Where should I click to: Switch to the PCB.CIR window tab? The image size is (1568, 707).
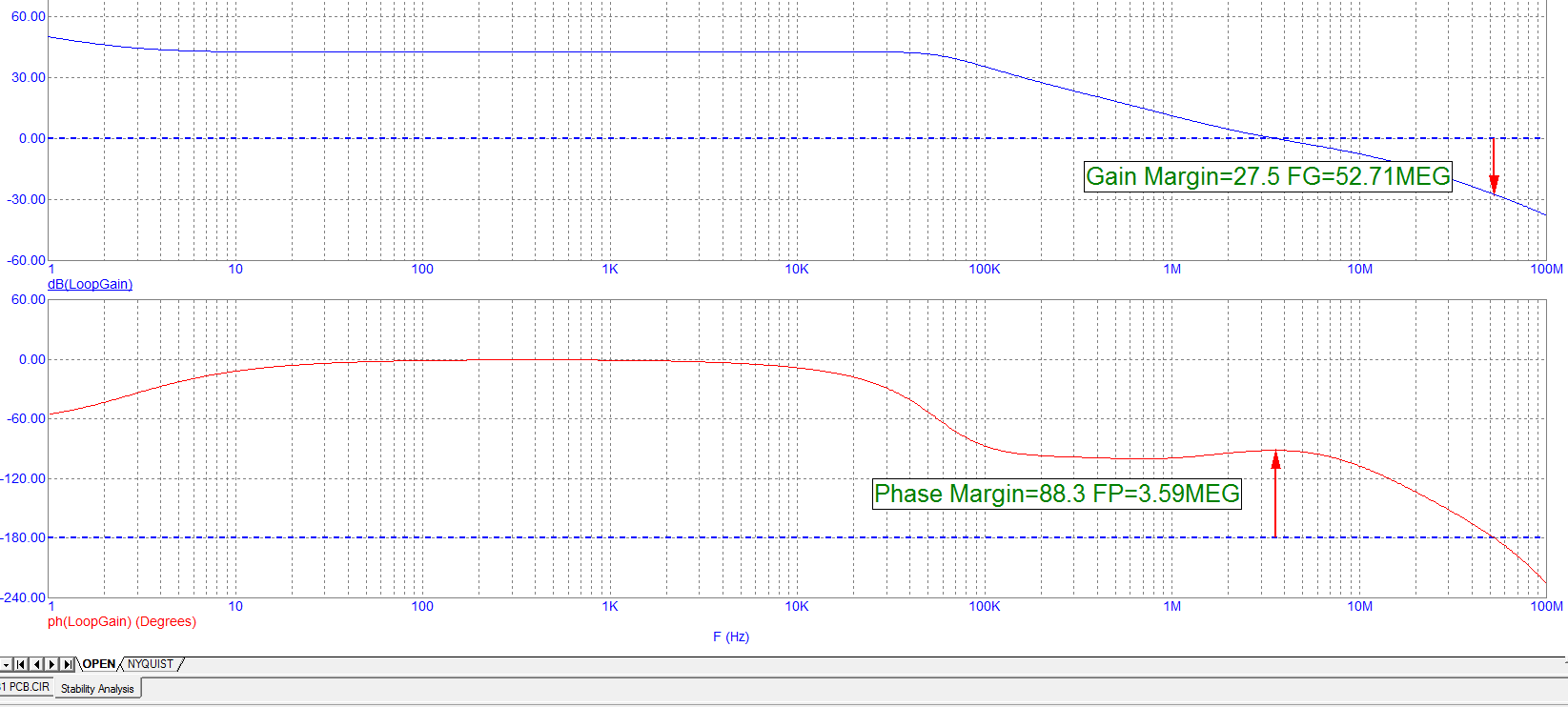pyautogui.click(x=26, y=687)
